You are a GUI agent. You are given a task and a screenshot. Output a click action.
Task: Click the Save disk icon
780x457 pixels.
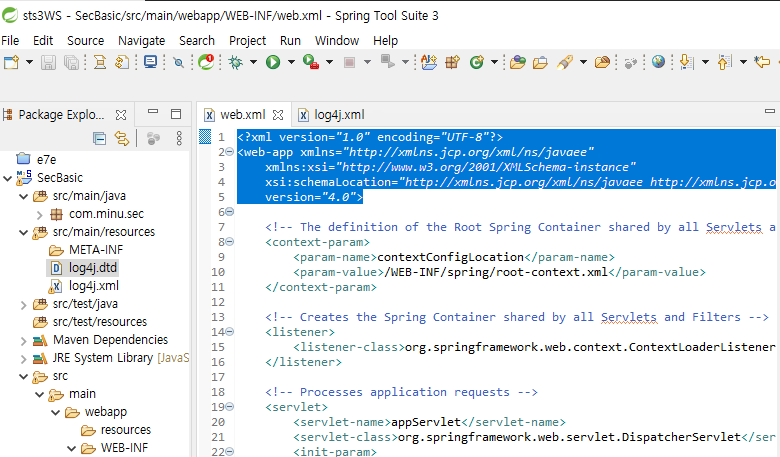(48, 62)
